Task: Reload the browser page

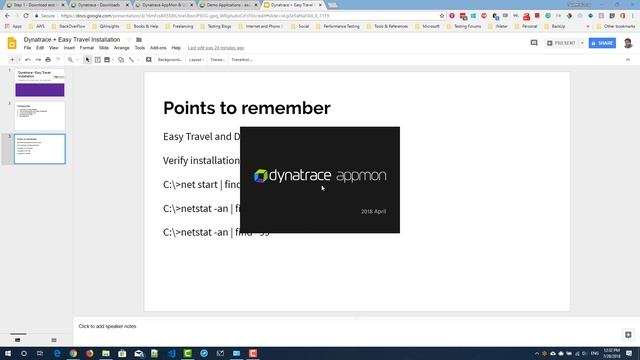Action: pos(26,16)
